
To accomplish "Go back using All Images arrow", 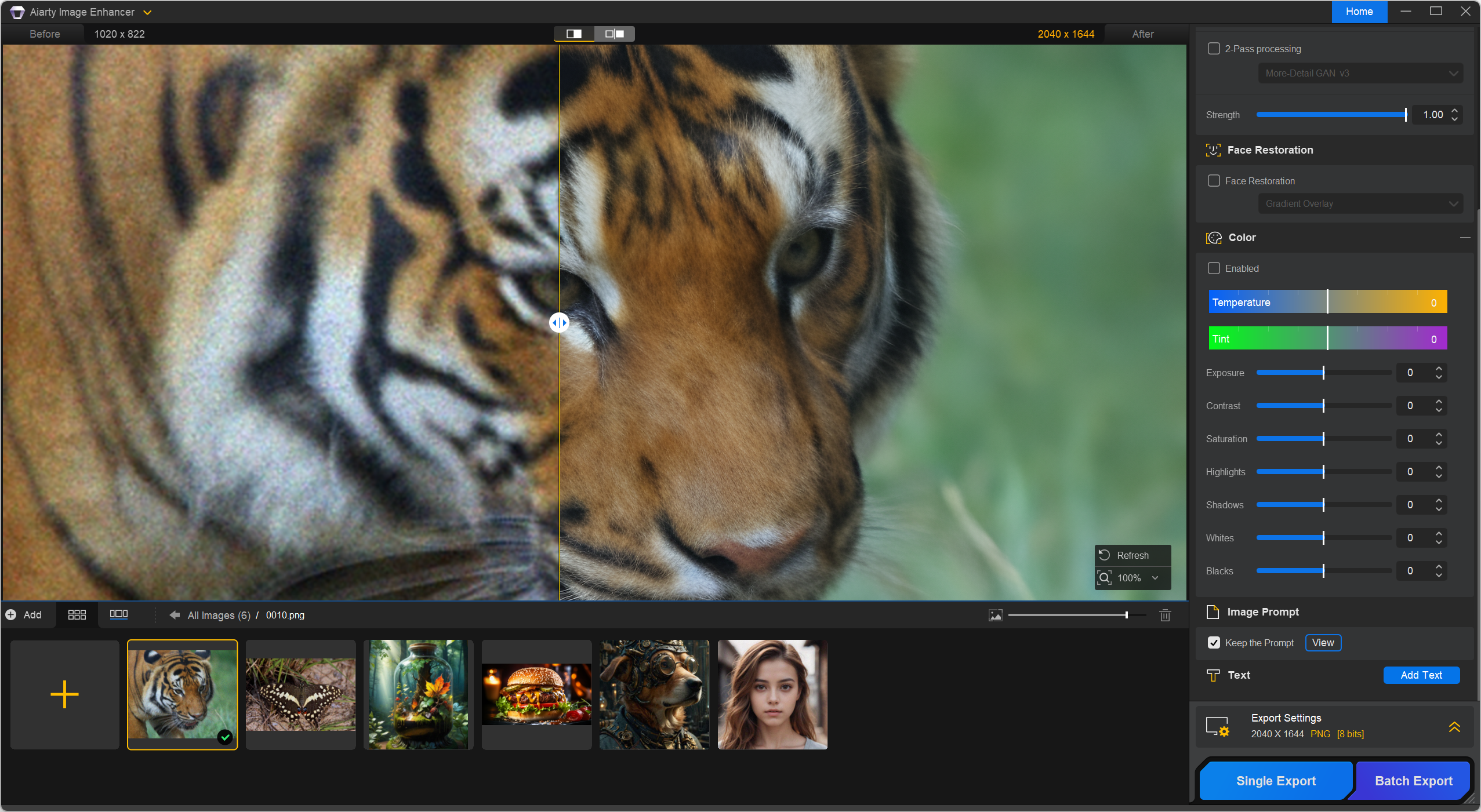I will point(174,615).
